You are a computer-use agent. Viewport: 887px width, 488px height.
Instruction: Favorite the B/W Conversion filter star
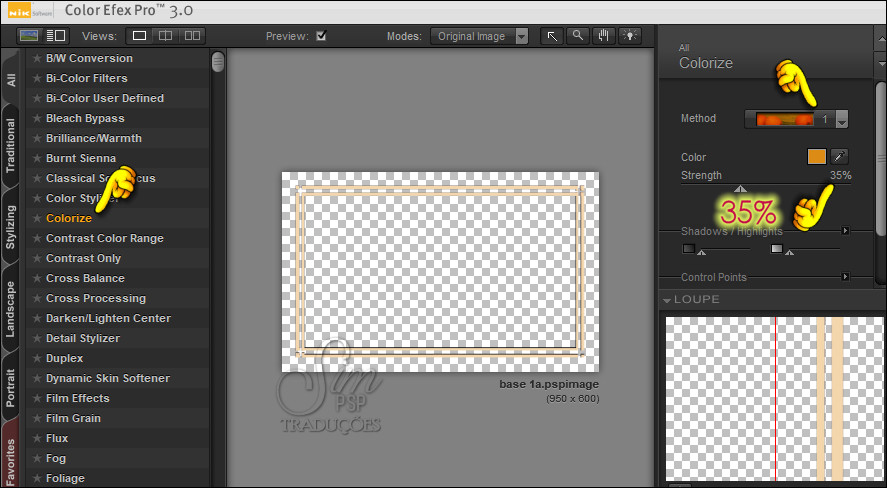point(37,58)
